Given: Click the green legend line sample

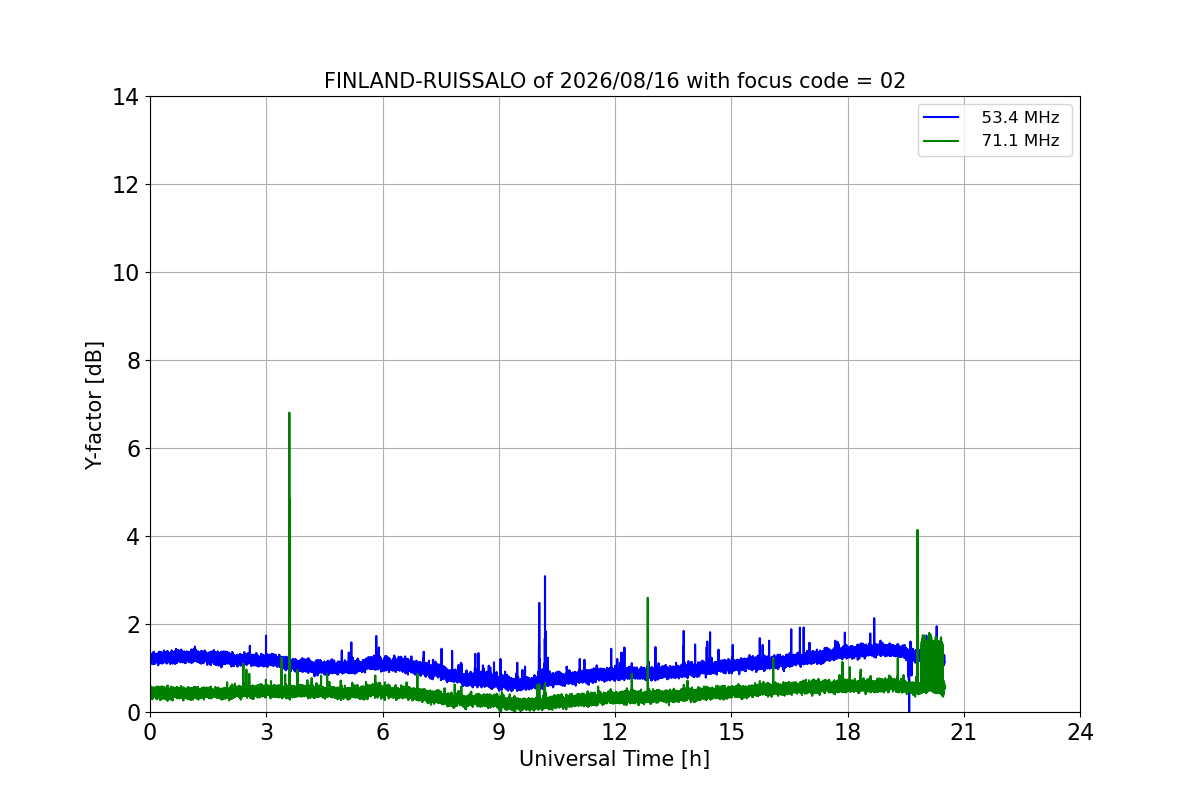Looking at the screenshot, I should (943, 141).
